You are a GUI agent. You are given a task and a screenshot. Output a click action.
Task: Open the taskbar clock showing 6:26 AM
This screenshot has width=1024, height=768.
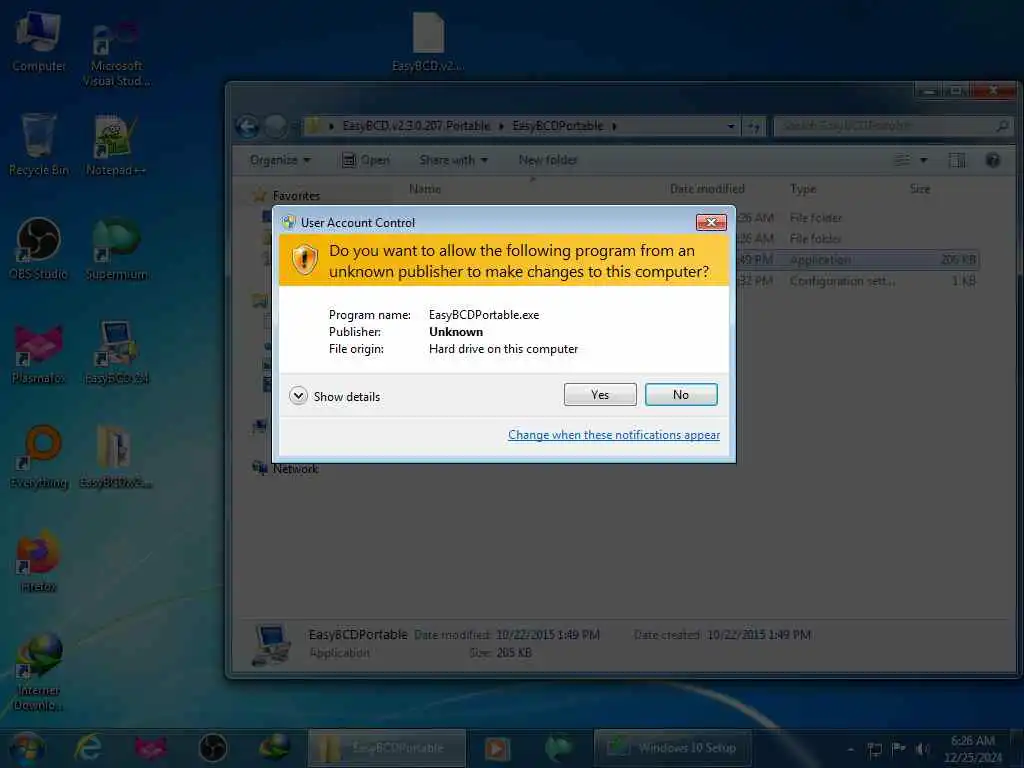click(973, 749)
